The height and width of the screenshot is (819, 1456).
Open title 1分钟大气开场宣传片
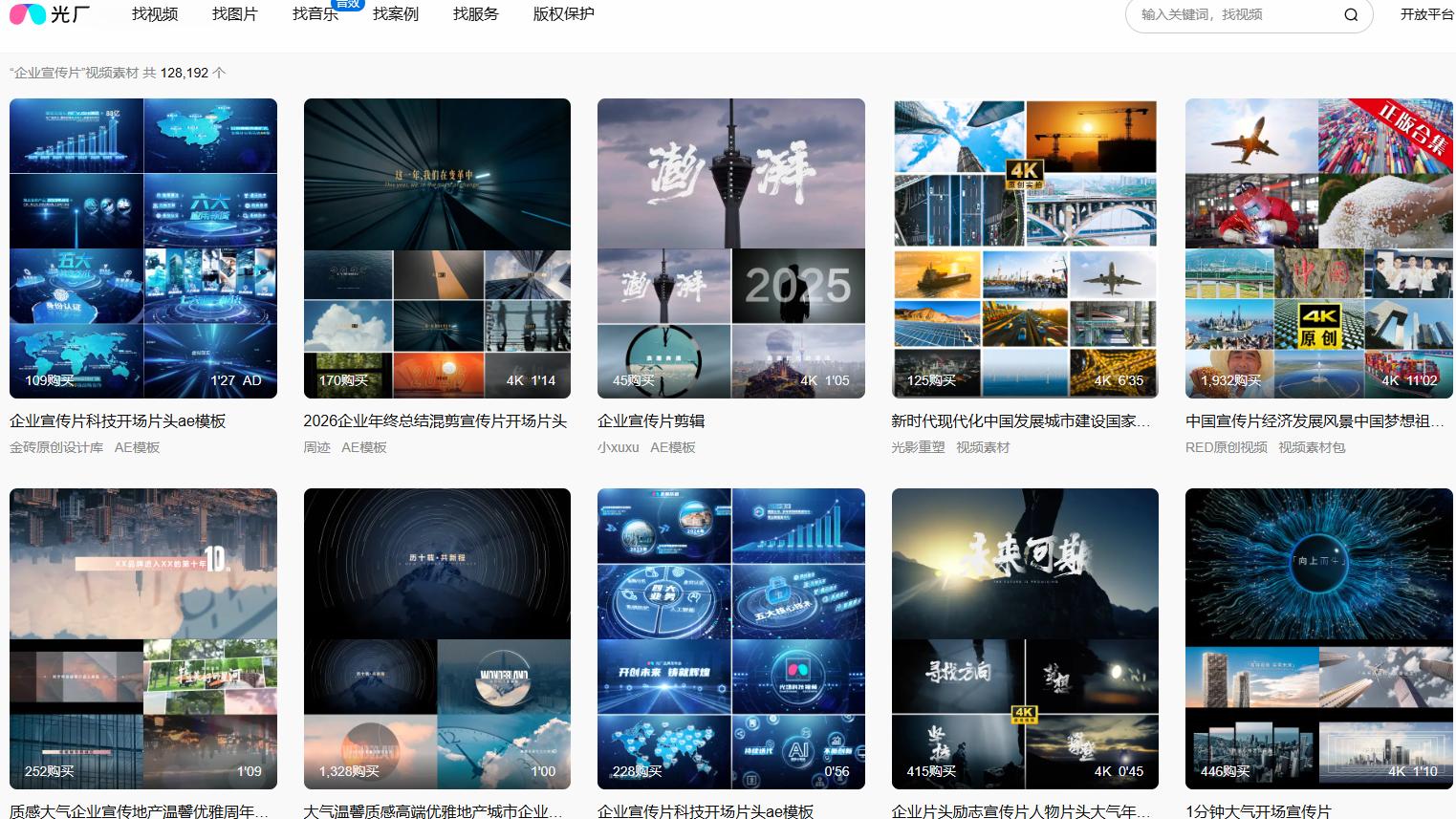[1258, 810]
